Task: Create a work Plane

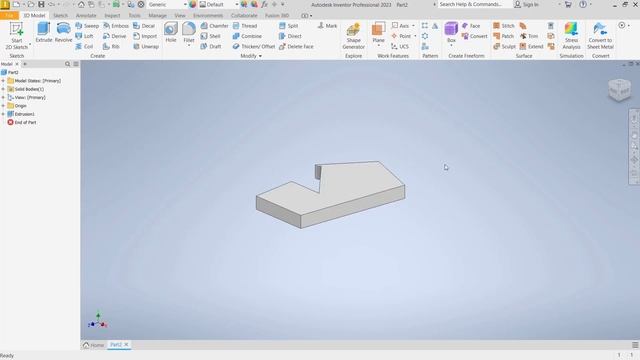Action: pyautogui.click(x=378, y=33)
